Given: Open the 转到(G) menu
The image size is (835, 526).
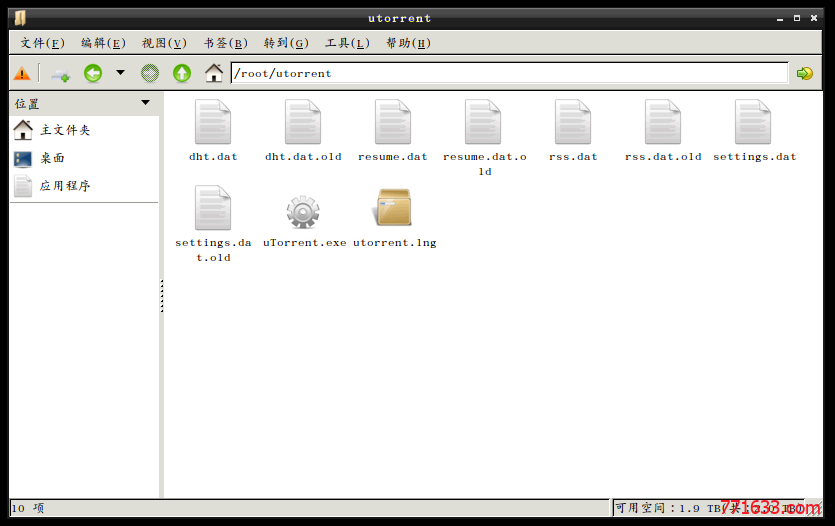Looking at the screenshot, I should click(x=286, y=43).
